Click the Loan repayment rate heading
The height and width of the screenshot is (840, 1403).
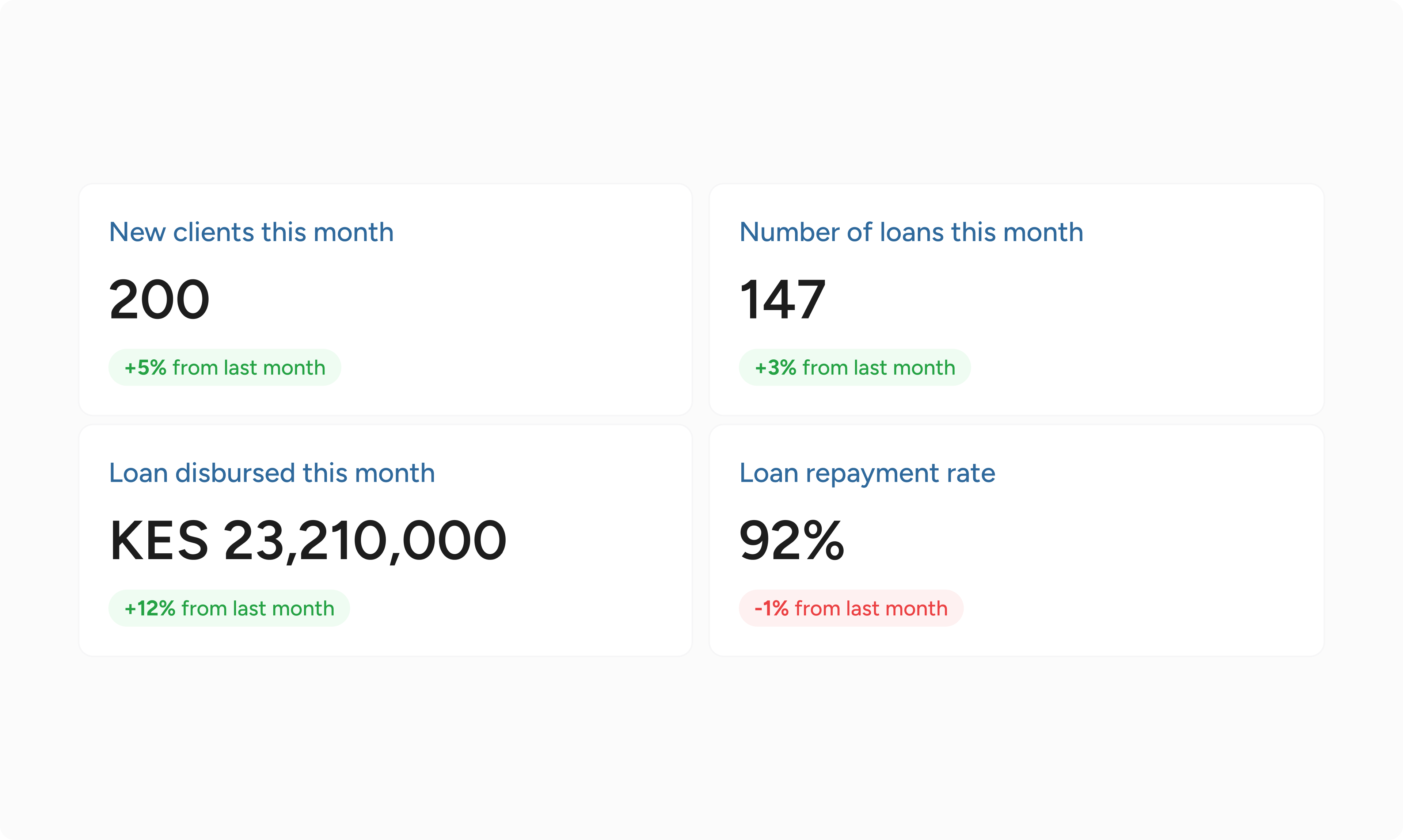(867, 473)
